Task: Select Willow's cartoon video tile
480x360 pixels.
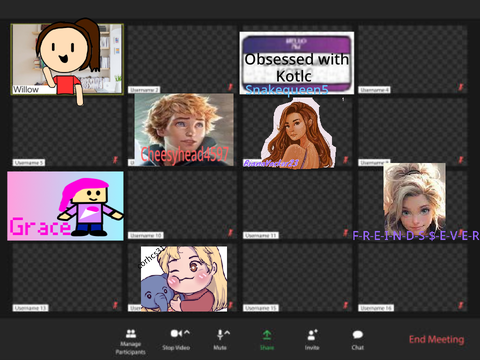Action: click(67, 59)
